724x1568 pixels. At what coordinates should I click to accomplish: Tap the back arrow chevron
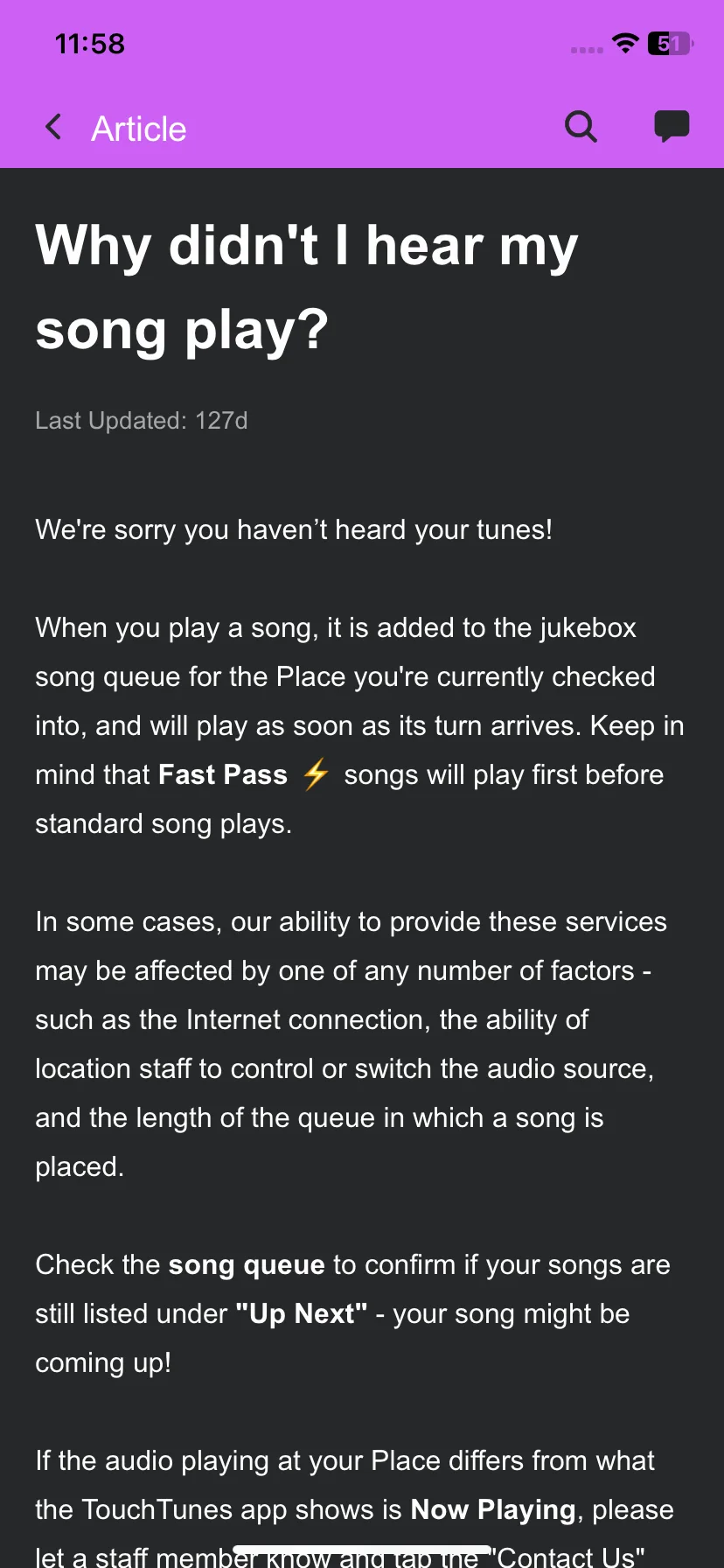click(x=53, y=128)
